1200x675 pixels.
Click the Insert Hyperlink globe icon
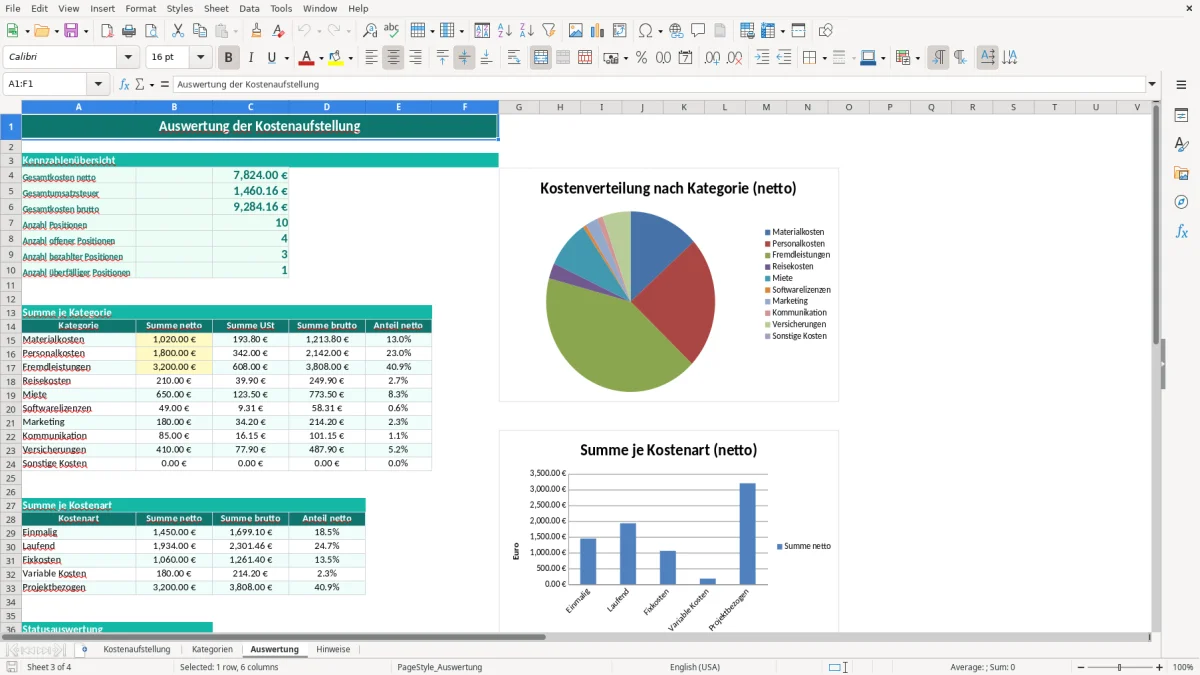point(676,31)
